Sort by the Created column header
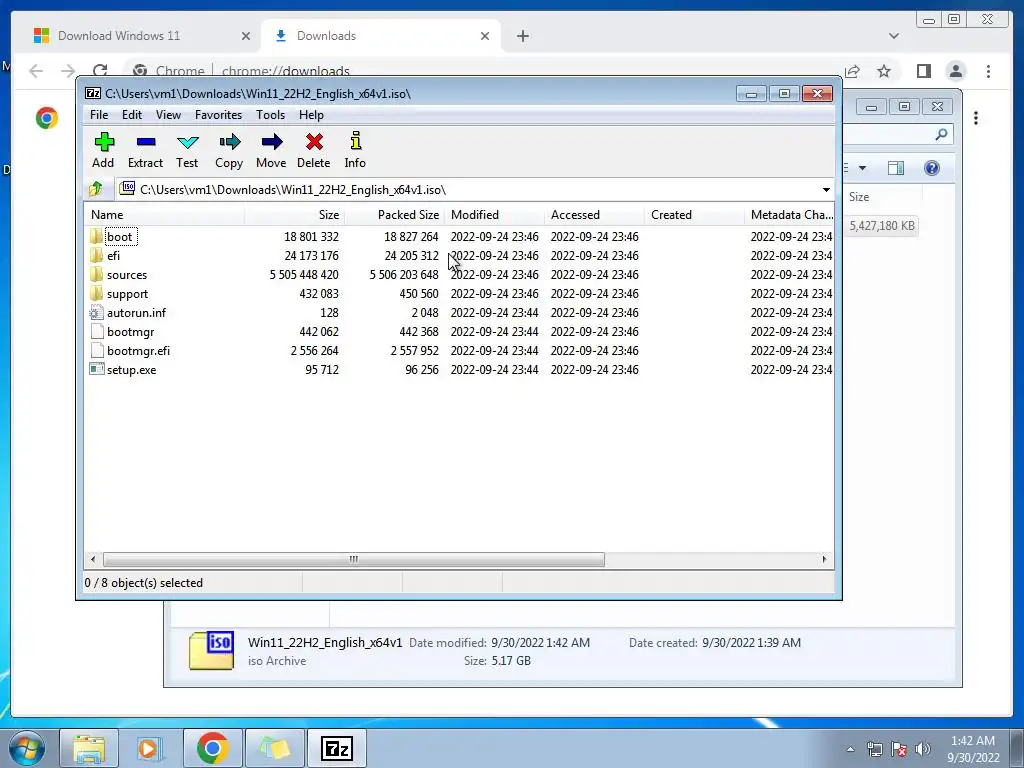Viewport: 1024px width, 768px height. coord(694,215)
